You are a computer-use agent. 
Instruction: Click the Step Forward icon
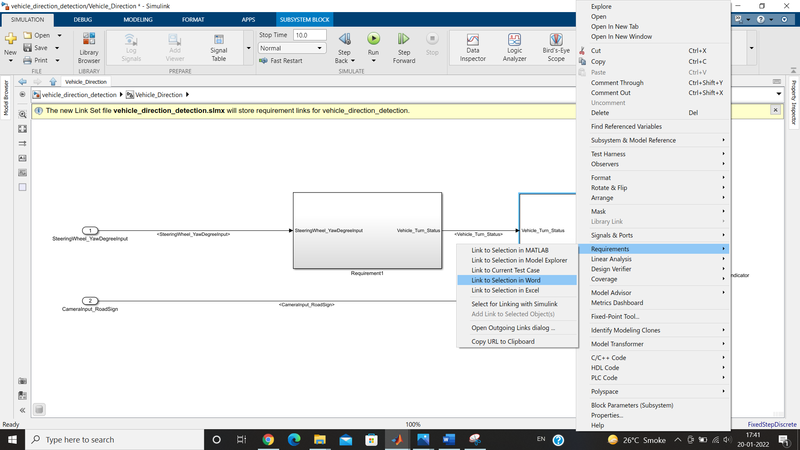(404, 39)
